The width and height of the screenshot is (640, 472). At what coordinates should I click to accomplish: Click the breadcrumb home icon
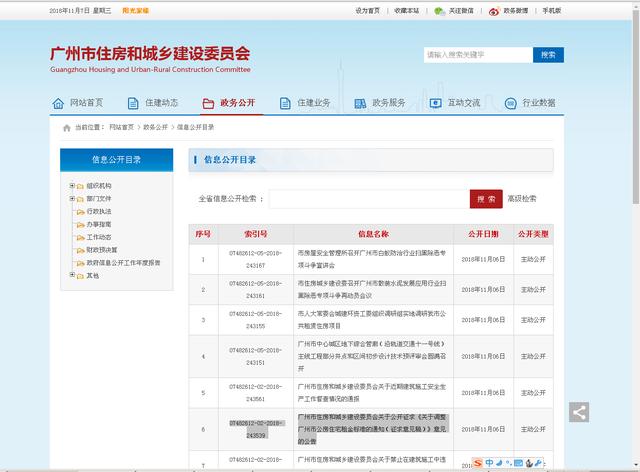tap(67, 128)
